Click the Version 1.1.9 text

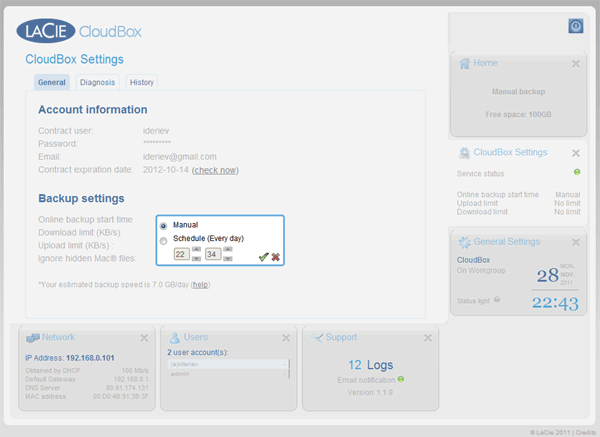point(370,393)
